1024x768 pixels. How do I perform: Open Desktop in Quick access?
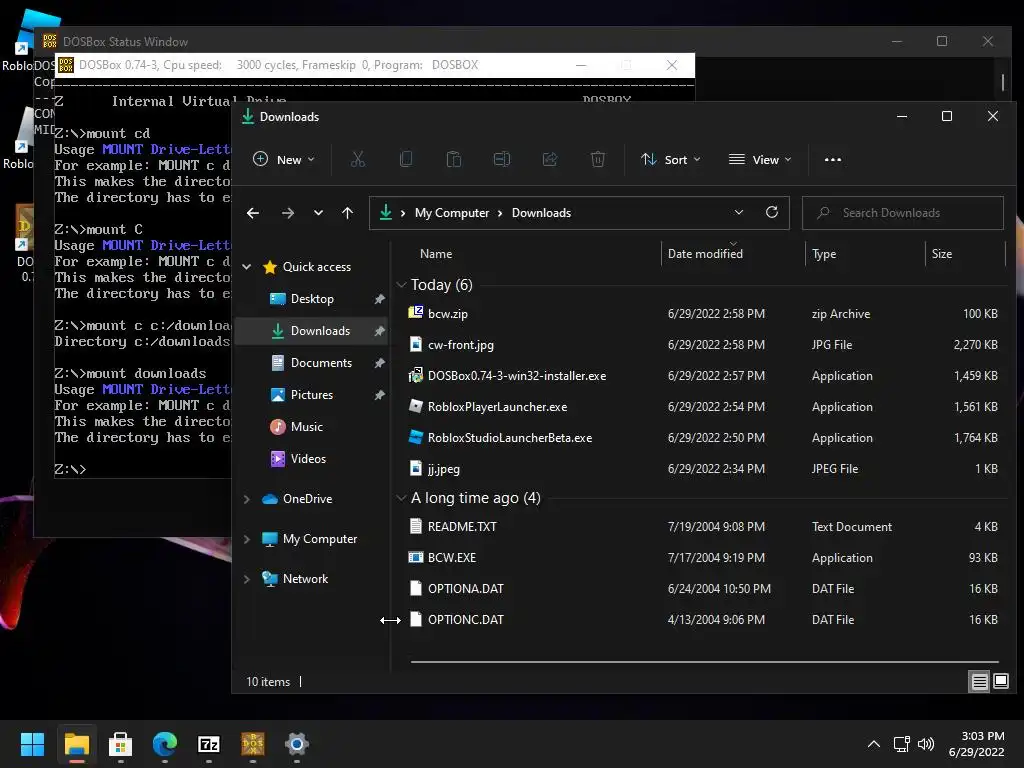pos(312,298)
